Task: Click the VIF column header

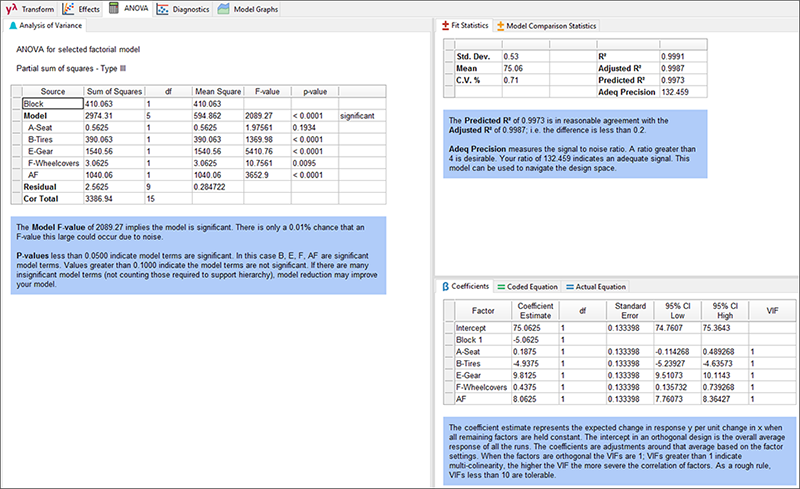Action: point(771,312)
